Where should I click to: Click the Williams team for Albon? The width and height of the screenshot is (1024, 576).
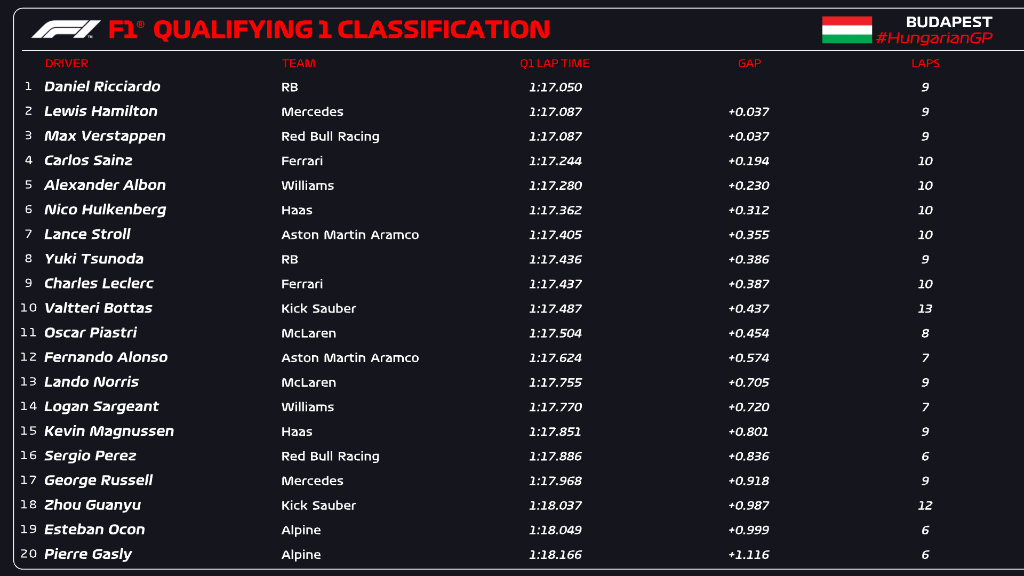coord(307,186)
